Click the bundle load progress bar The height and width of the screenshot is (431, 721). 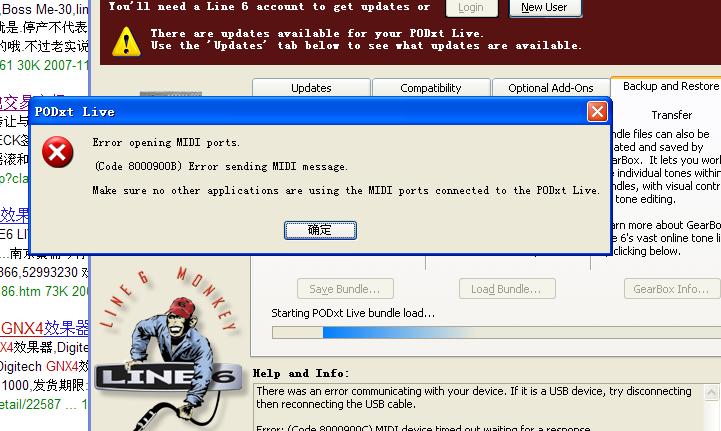(x=496, y=333)
